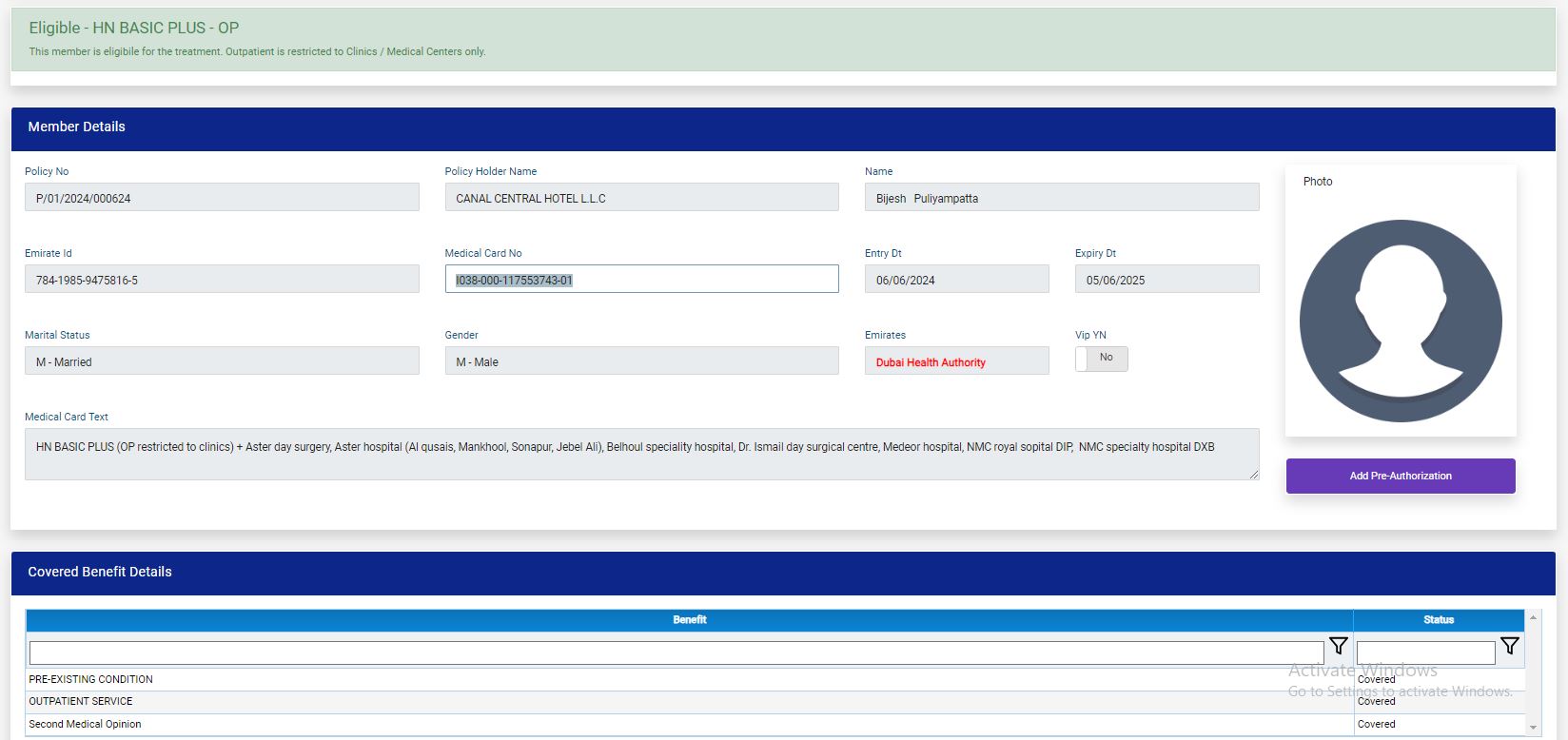The width and height of the screenshot is (1568, 740).
Task: Click the member photo avatar placeholder
Action: (1400, 321)
